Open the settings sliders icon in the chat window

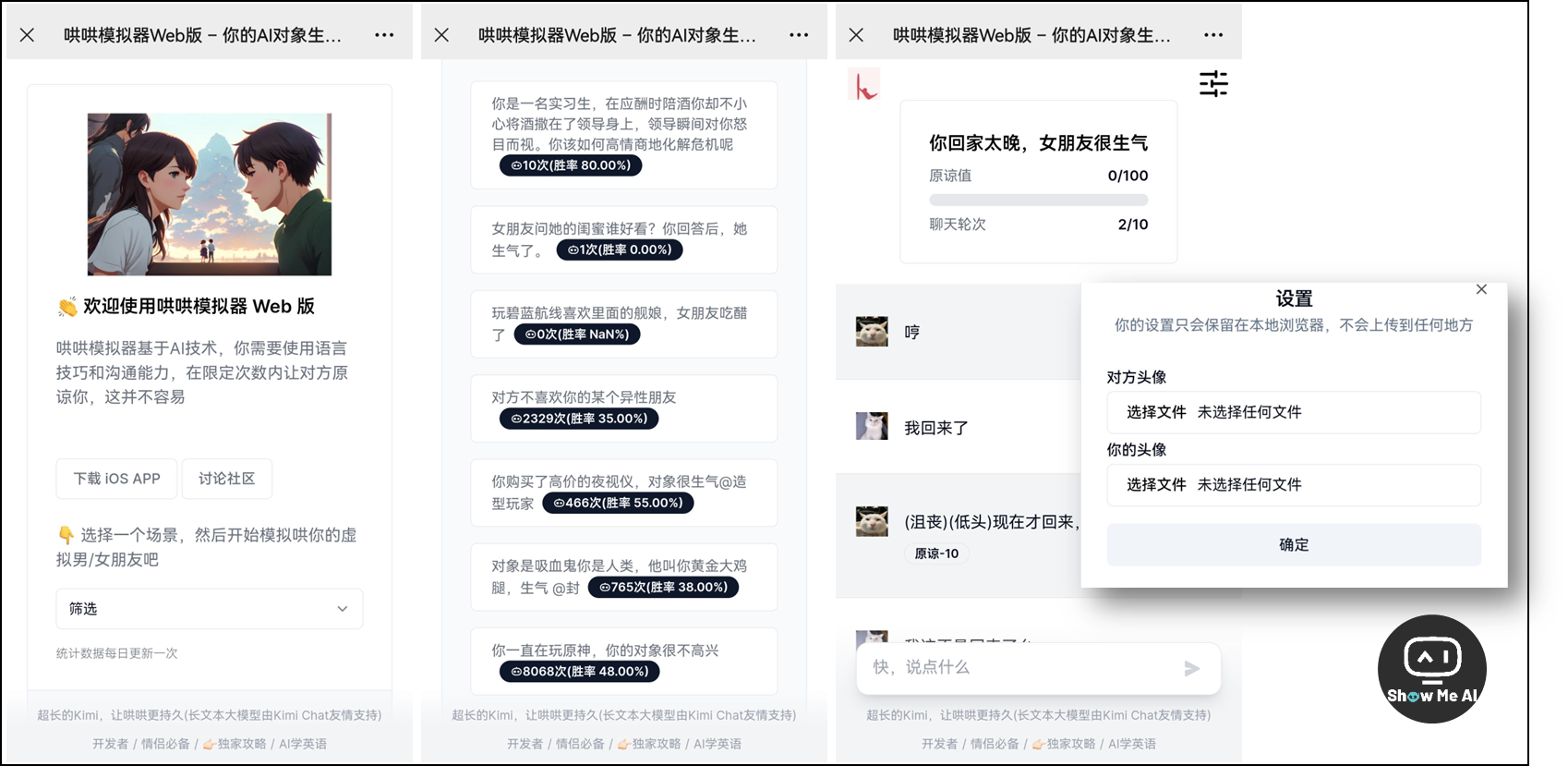pos(1213,84)
